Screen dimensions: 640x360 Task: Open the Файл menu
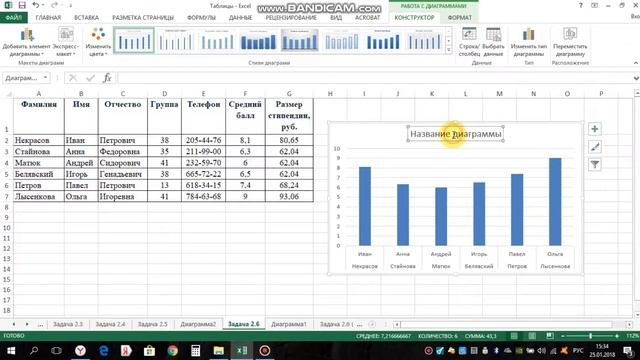13,18
